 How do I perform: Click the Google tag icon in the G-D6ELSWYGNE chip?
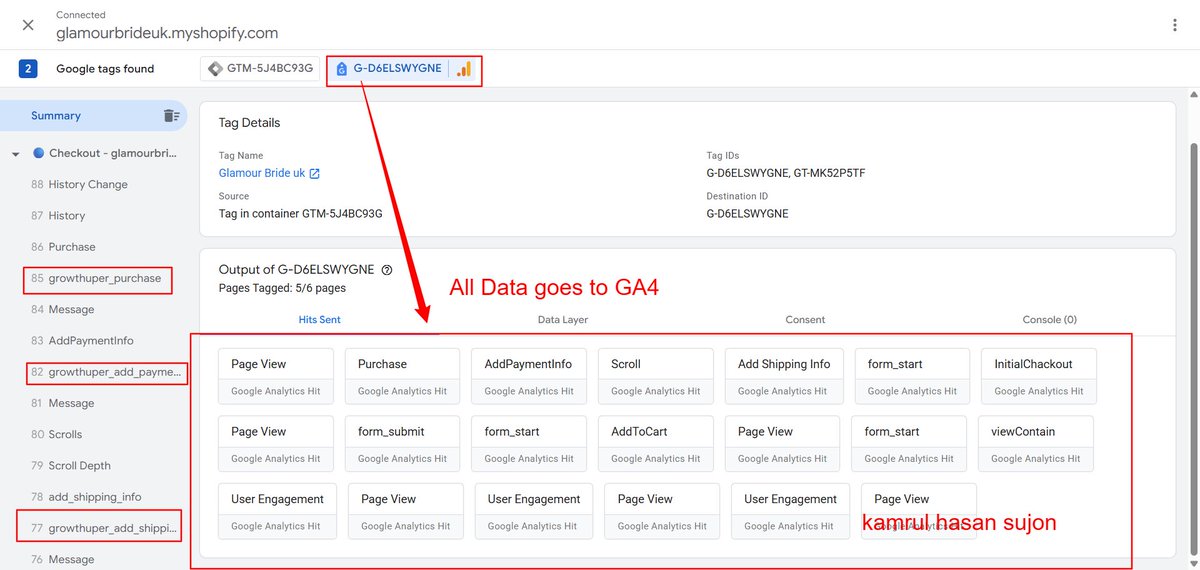click(342, 69)
